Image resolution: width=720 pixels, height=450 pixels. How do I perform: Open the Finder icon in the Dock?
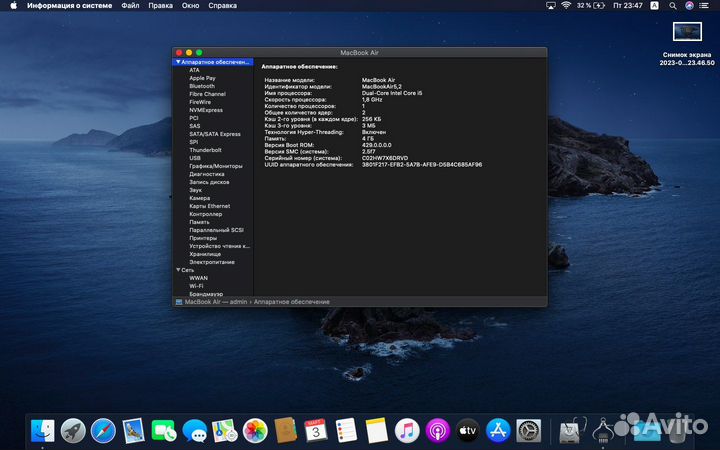[x=42, y=431]
